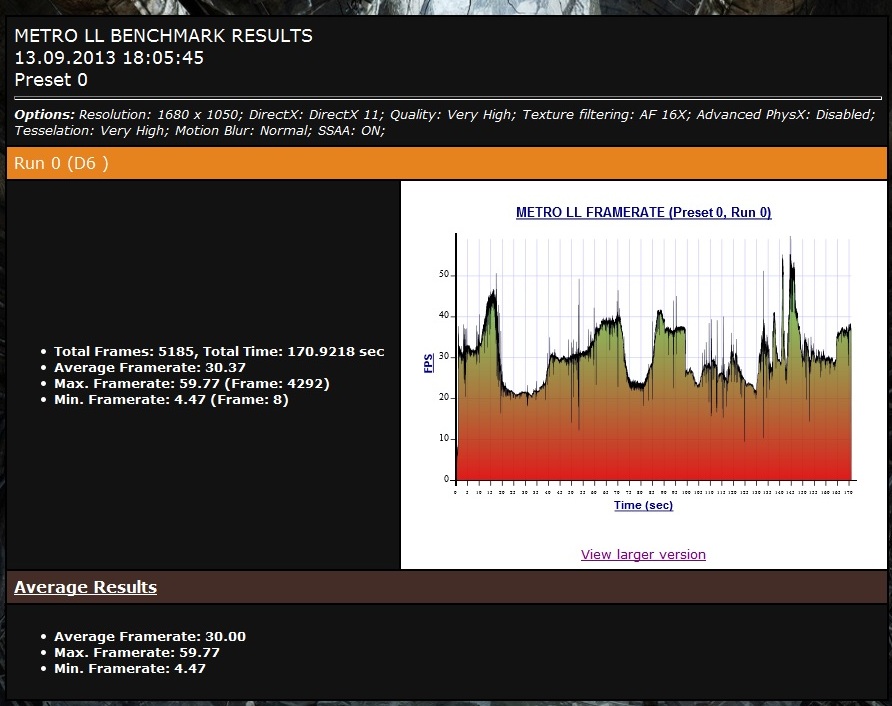This screenshot has width=892, height=706.
Task: Click Min. Framerate: 4.47 under Average Results
Action: (130, 668)
